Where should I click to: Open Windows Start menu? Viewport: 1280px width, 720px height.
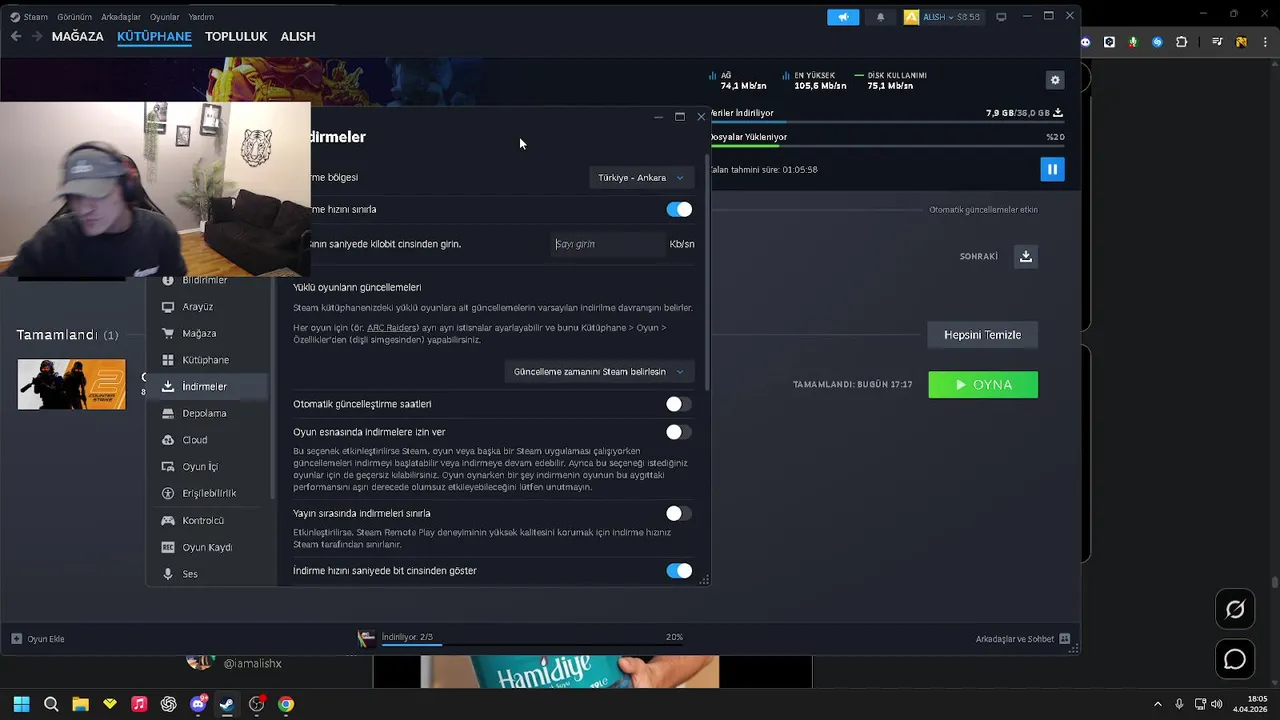tap(21, 704)
